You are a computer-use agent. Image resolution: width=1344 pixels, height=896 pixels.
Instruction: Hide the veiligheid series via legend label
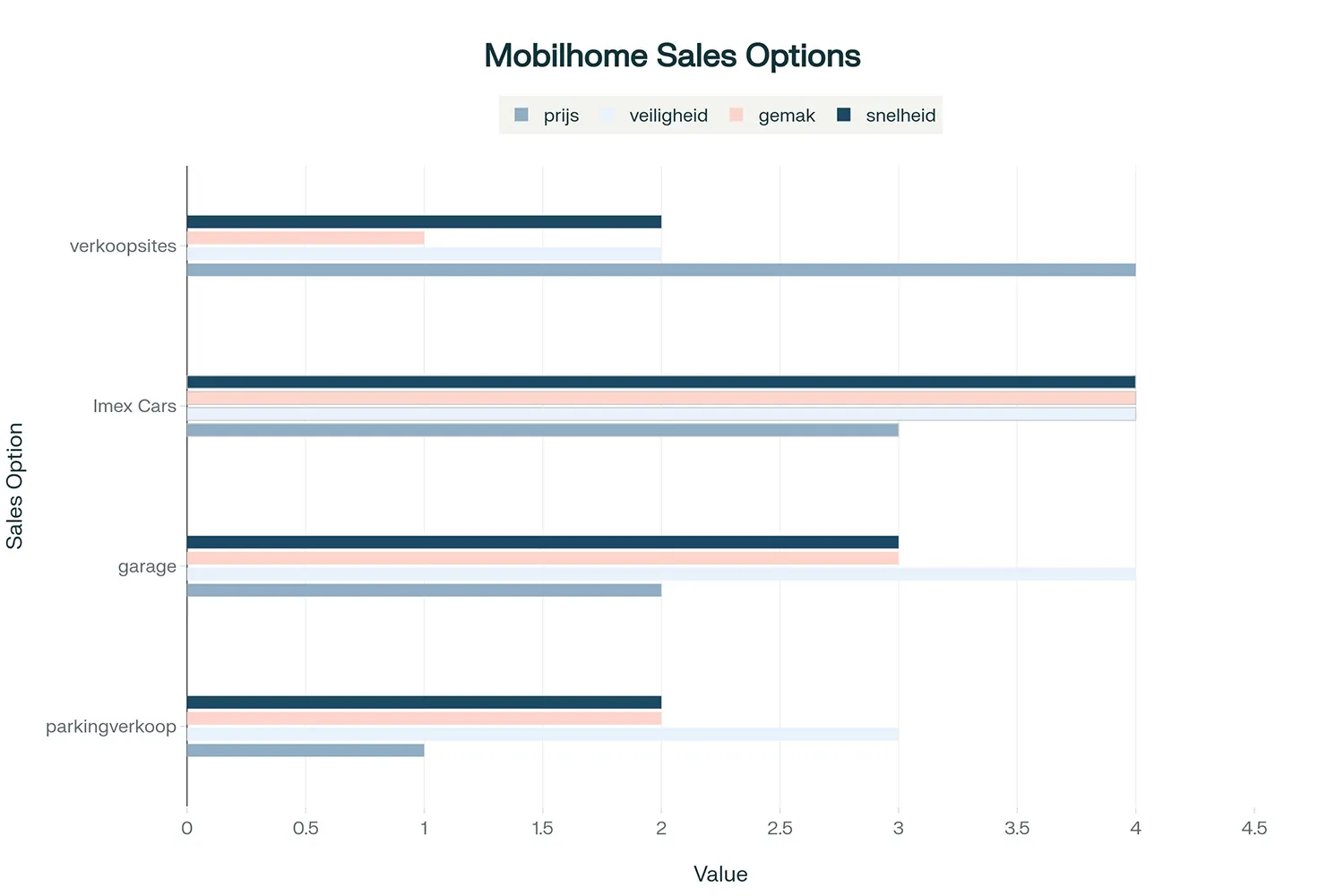tap(668, 116)
